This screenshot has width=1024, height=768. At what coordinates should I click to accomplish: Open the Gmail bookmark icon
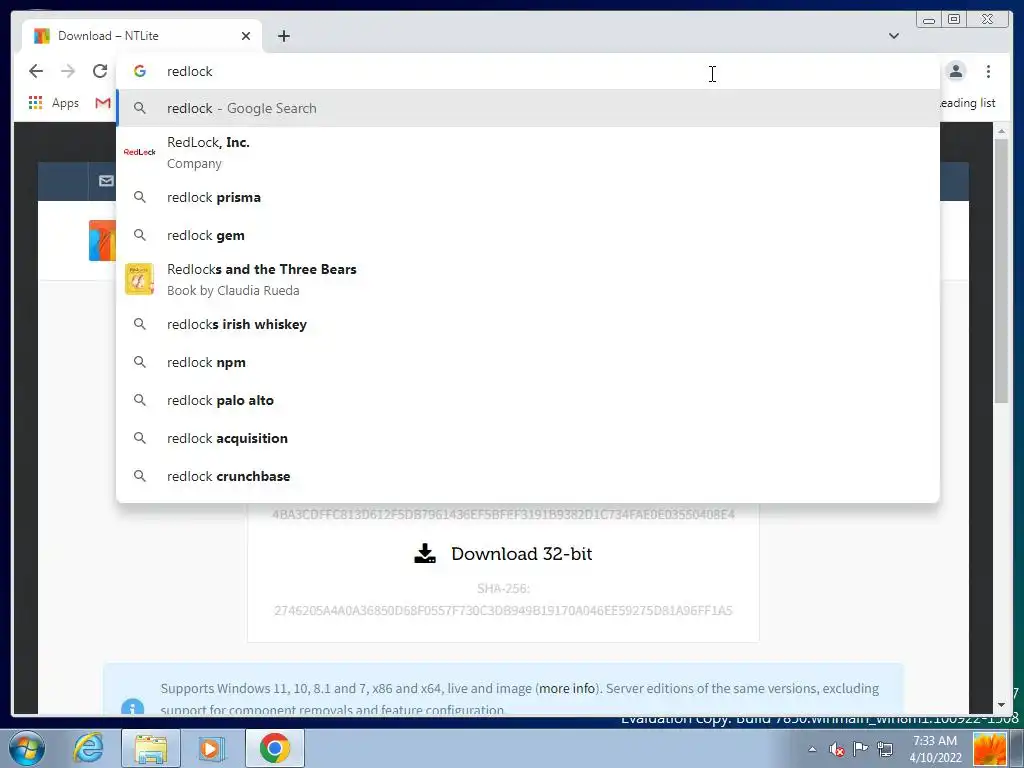[x=103, y=103]
